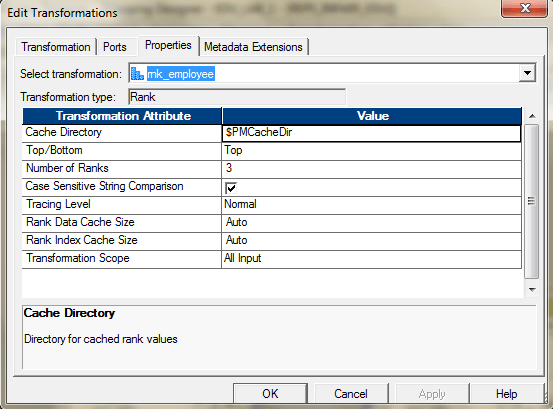Image resolution: width=553 pixels, height=409 pixels.
Task: Select the Cache Directory attribute row
Action: coord(122,133)
